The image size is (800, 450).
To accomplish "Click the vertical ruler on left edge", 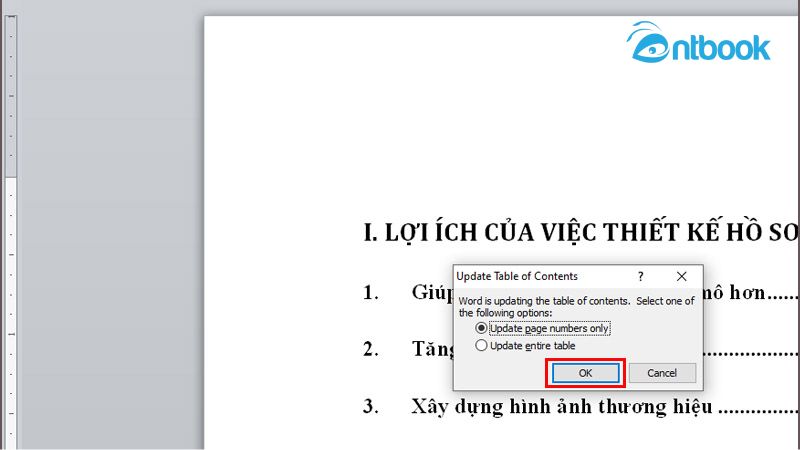I will [x=11, y=233].
